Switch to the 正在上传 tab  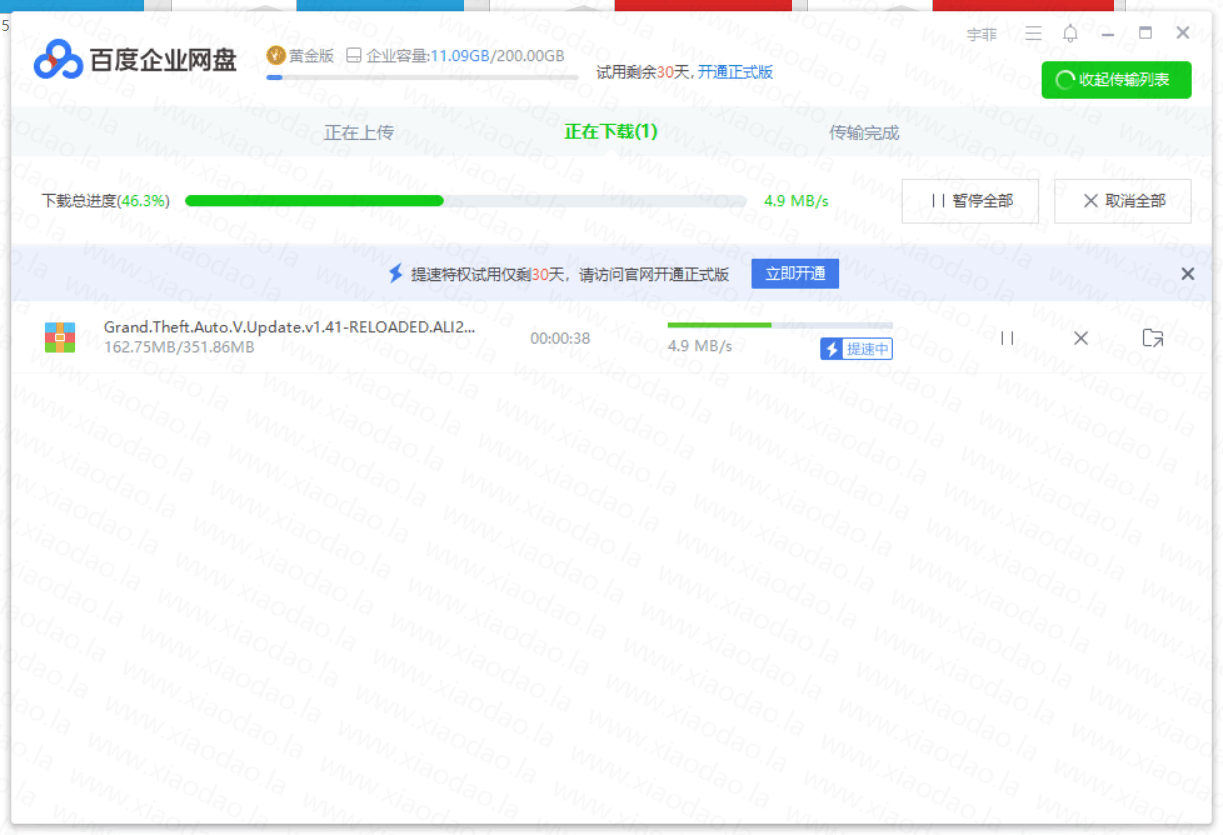359,133
